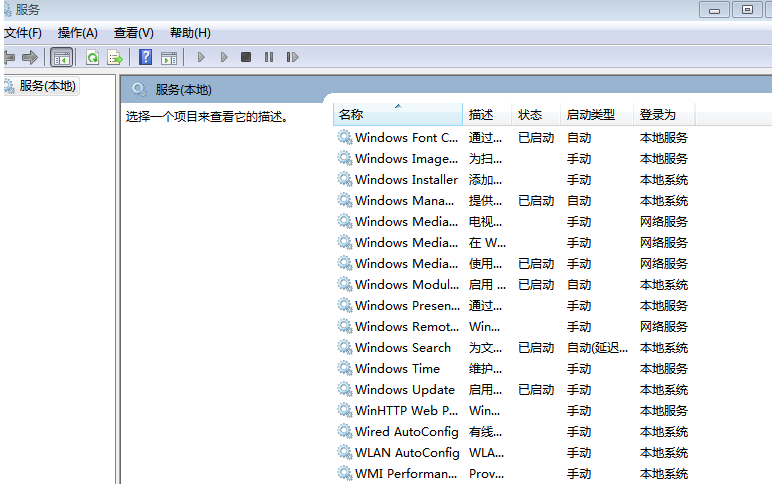This screenshot has height=484, width=772.
Task: Select the Windows Update service row
Action: click(x=404, y=390)
